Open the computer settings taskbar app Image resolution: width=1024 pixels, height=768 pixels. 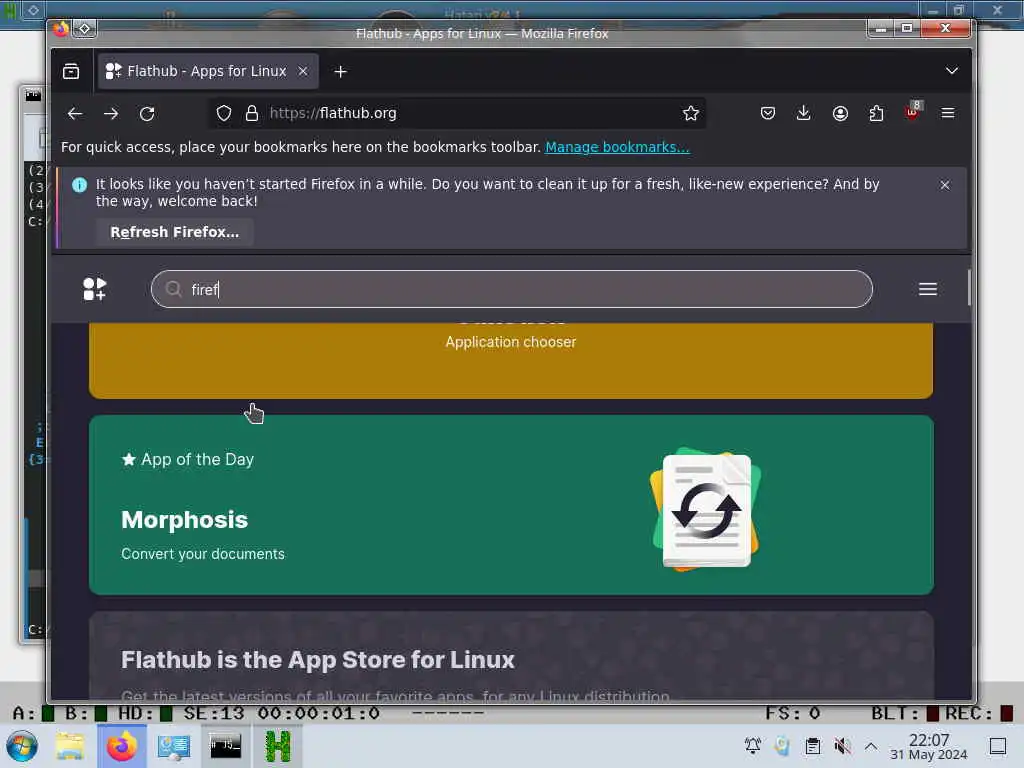tap(174, 746)
